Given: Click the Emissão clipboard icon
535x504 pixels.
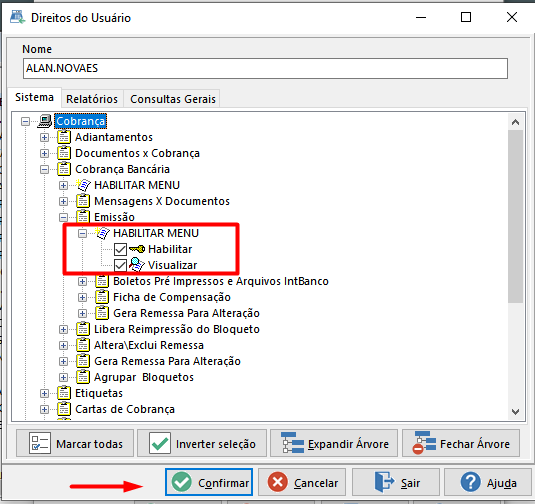Looking at the screenshot, I should point(83,217).
